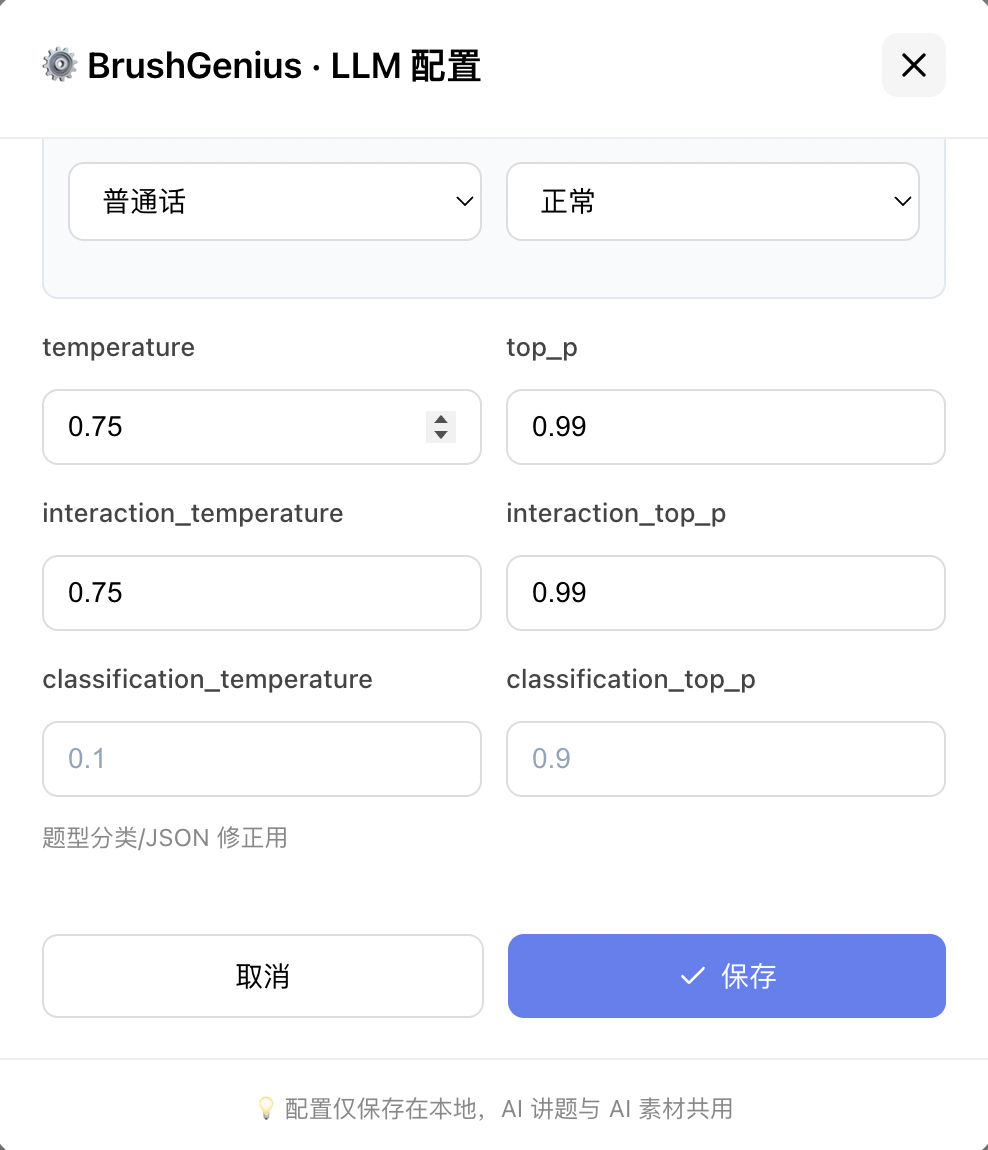Click the BrushGenius · LLM 配置 title

point(284,66)
